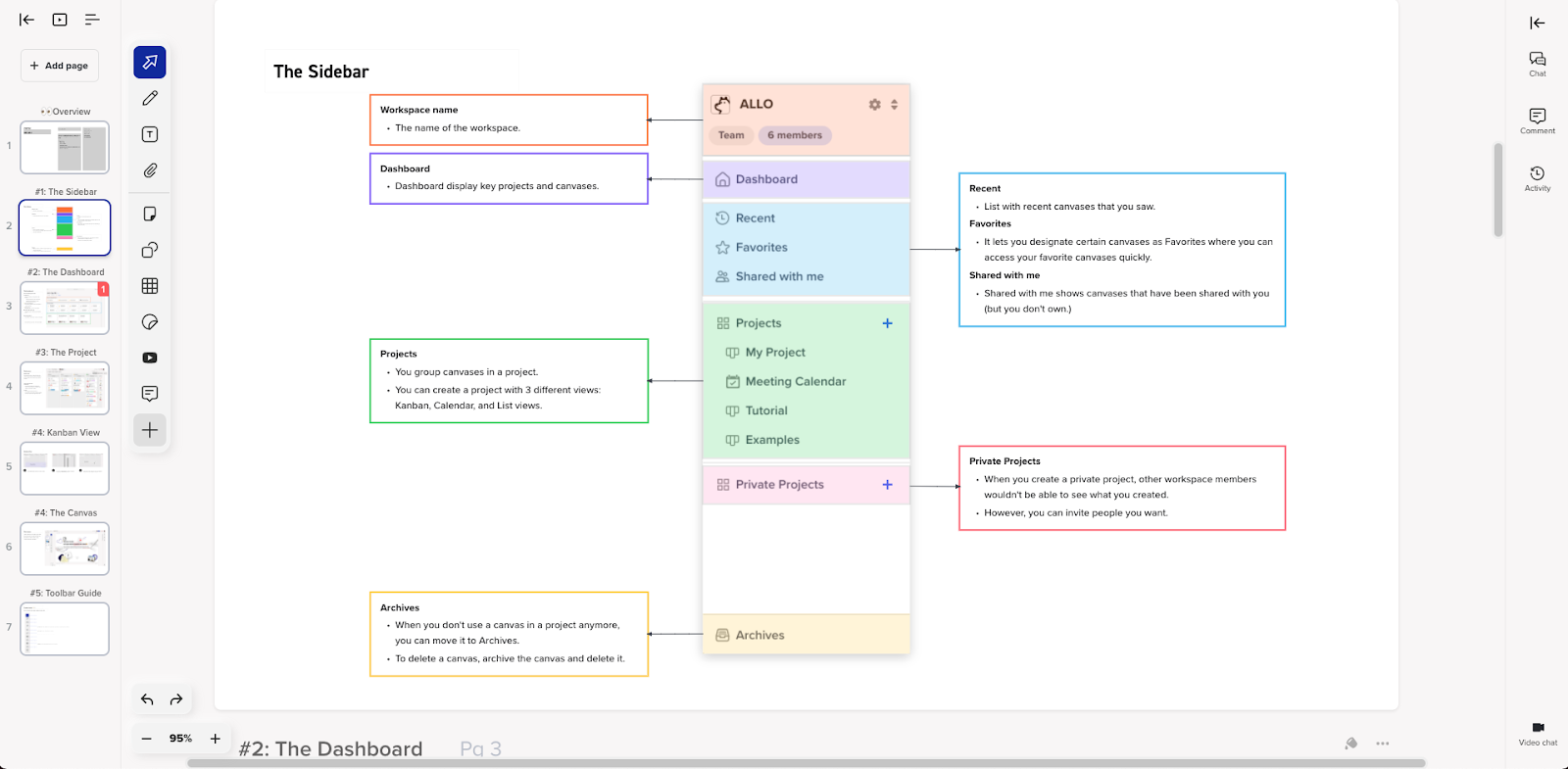Click the paperclip attachment tool
Viewport: 1568px width, 769px height.
click(x=150, y=170)
